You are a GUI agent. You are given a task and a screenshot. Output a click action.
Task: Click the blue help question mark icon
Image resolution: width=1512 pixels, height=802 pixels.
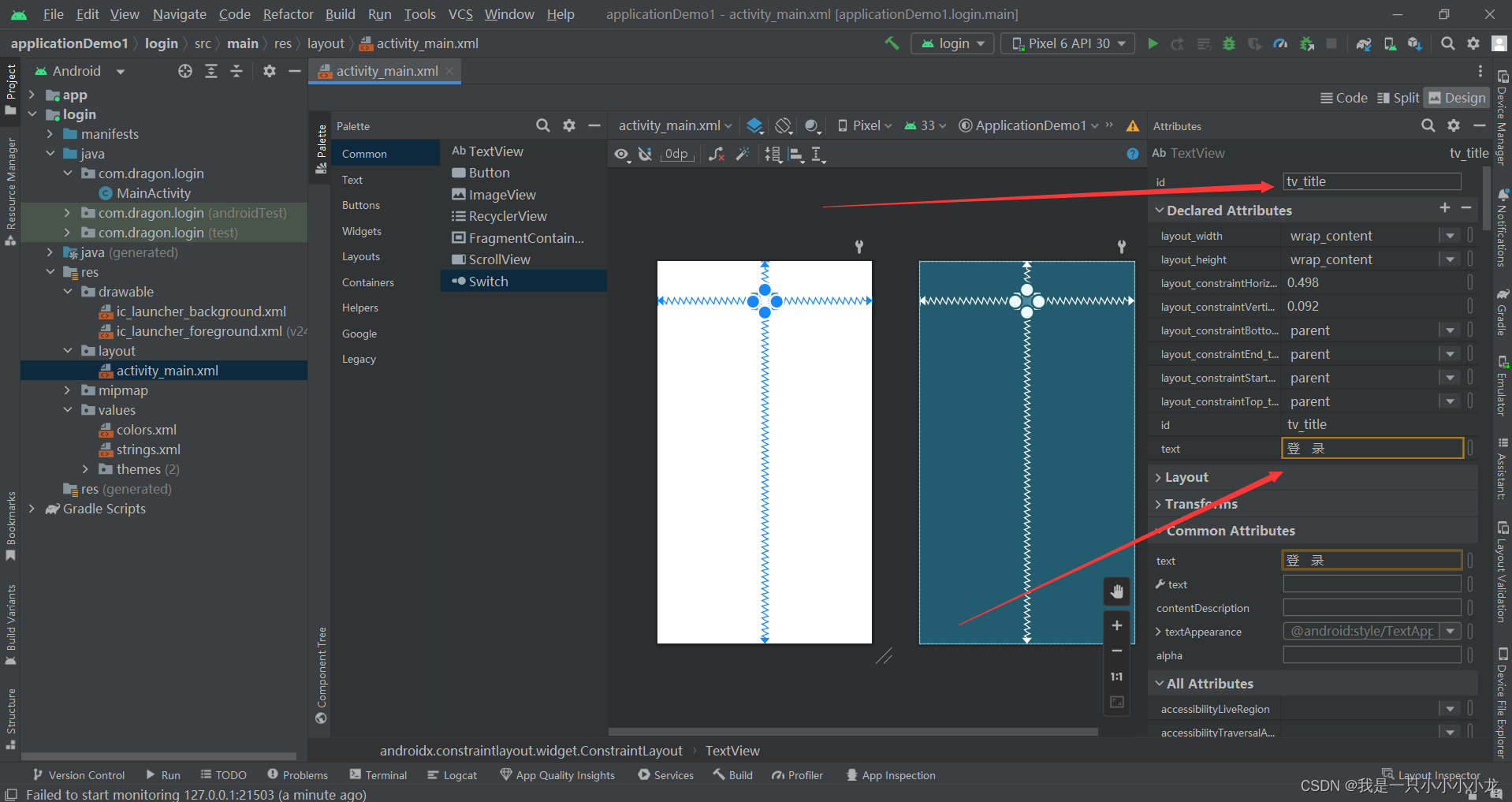[x=1133, y=154]
